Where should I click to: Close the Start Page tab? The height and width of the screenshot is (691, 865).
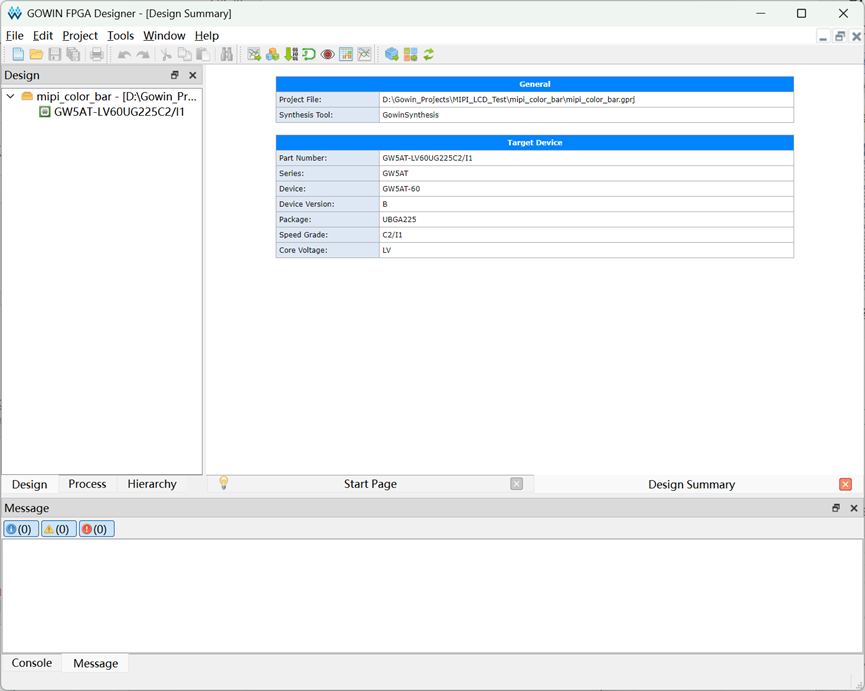coord(516,484)
